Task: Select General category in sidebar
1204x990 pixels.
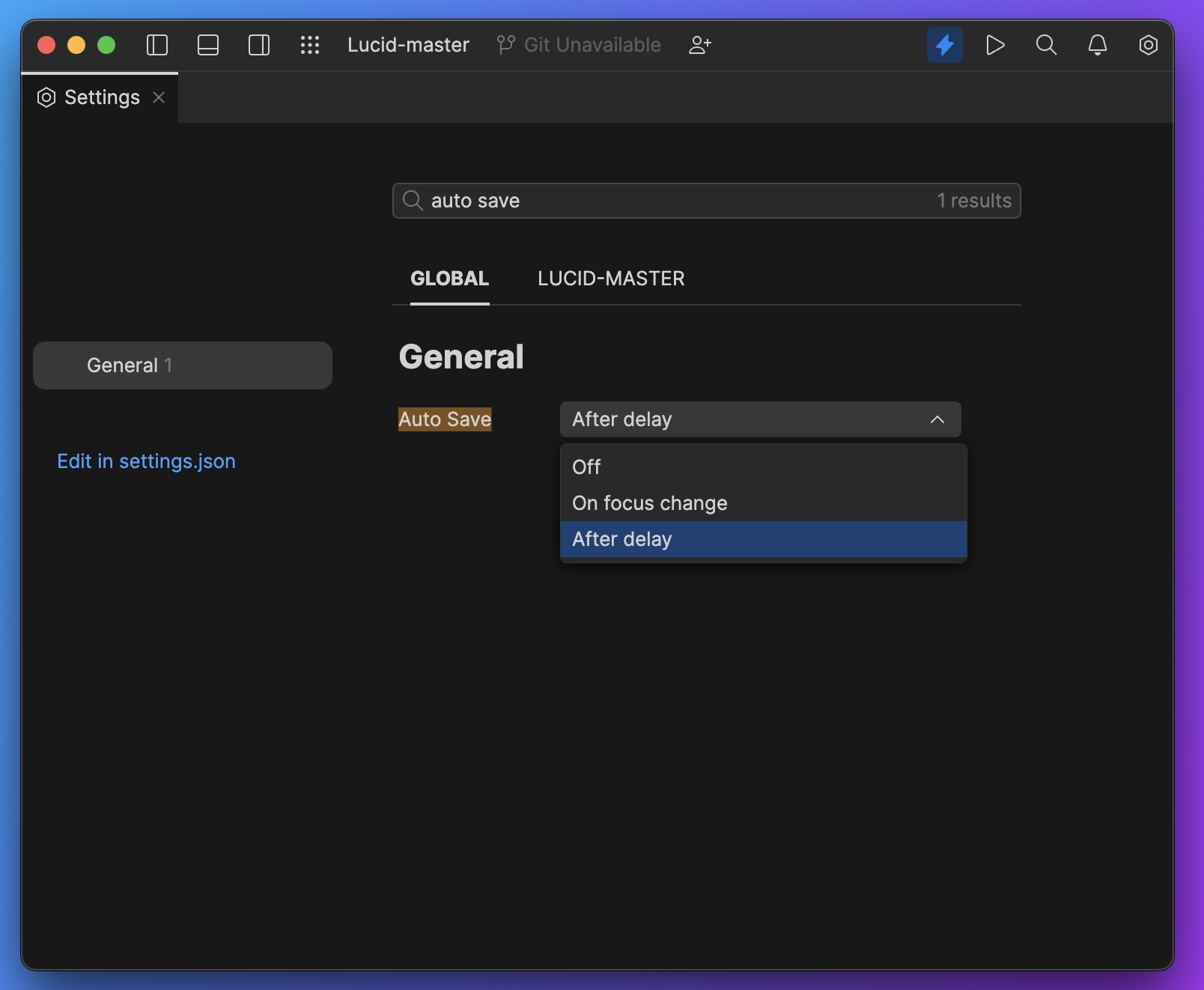Action: (183, 365)
